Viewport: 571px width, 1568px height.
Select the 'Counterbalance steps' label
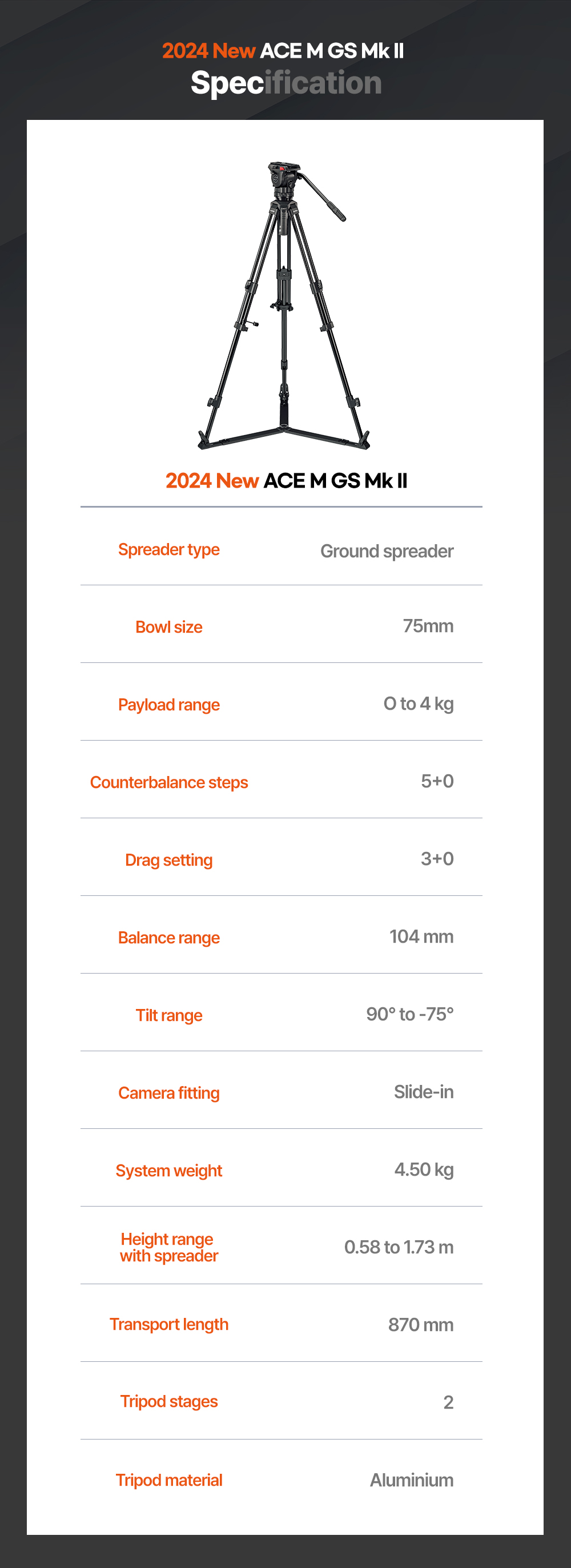coord(168,782)
